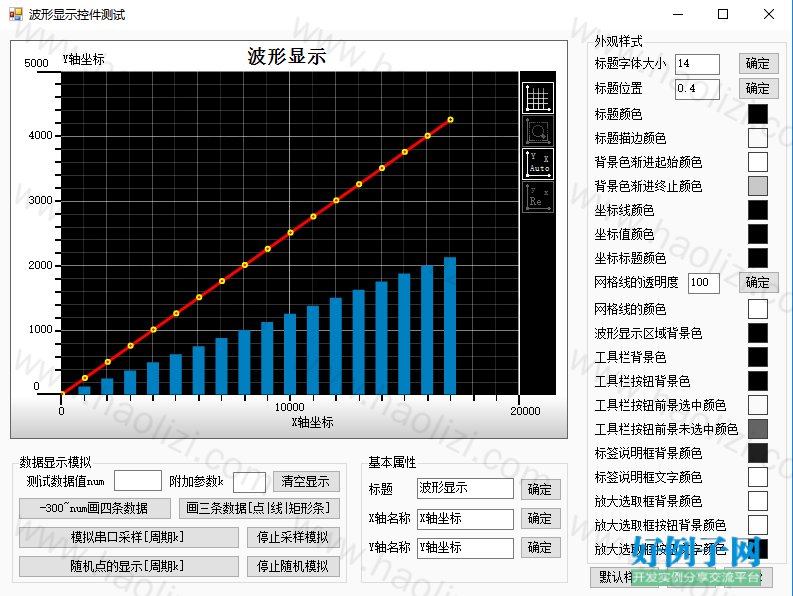
Task: Focus the 网格线的透明度 input showing 100
Action: 703,283
